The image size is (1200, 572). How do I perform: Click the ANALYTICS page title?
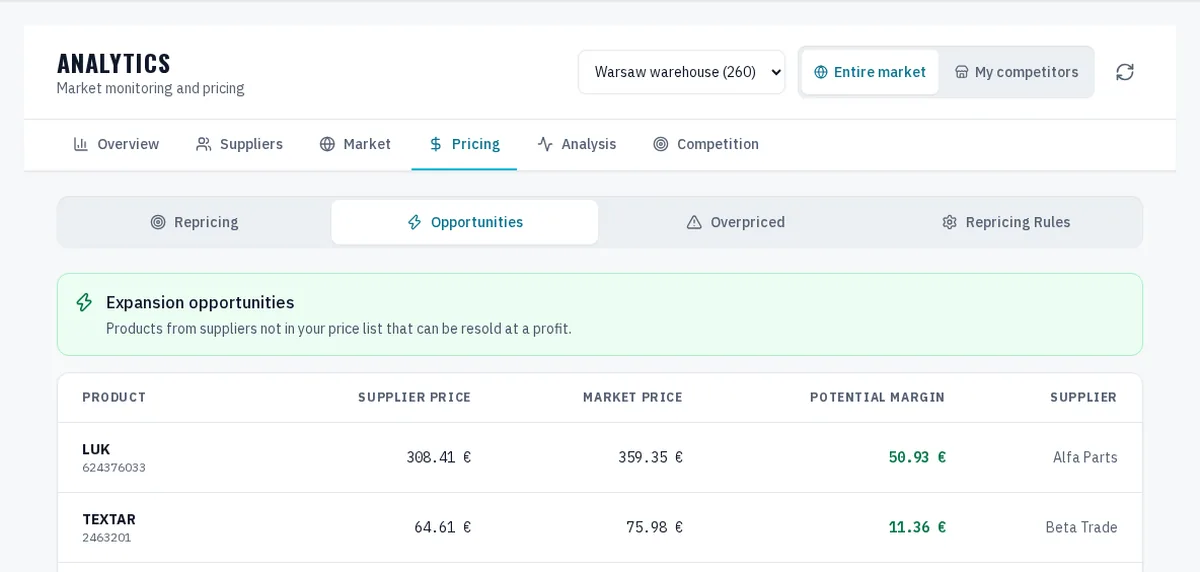[x=114, y=63]
